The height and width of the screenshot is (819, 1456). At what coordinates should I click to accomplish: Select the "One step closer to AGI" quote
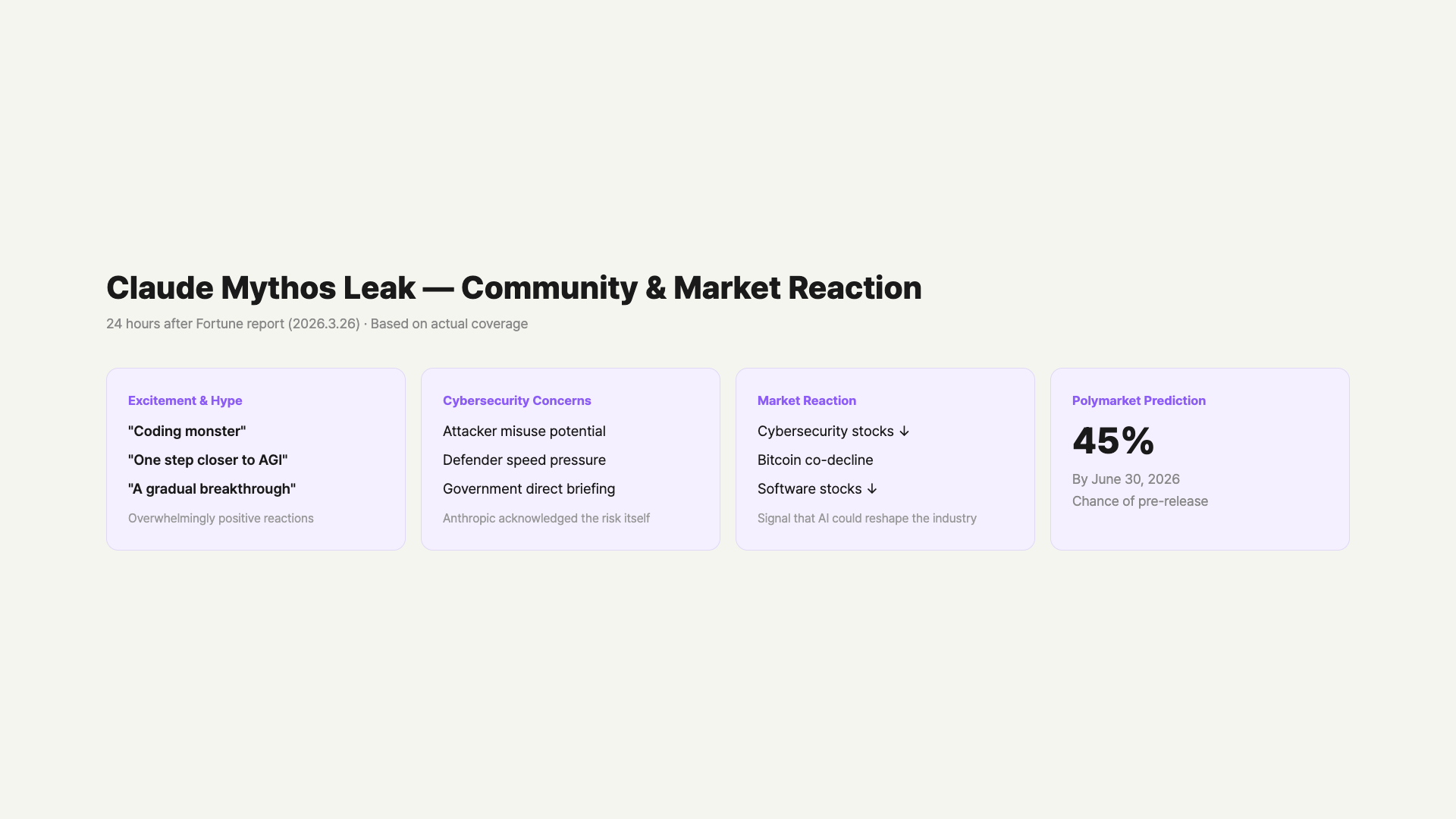(x=208, y=460)
